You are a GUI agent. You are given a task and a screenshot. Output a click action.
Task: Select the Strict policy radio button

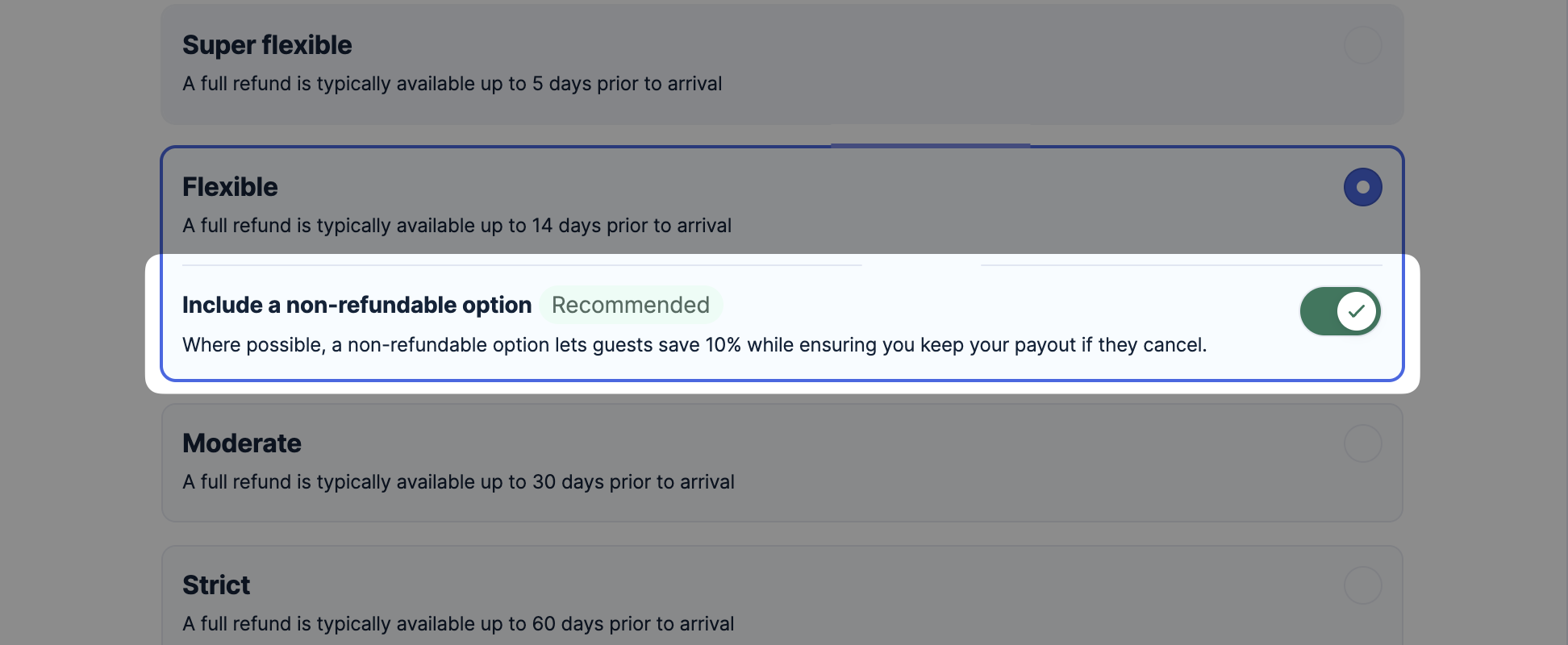click(1362, 585)
